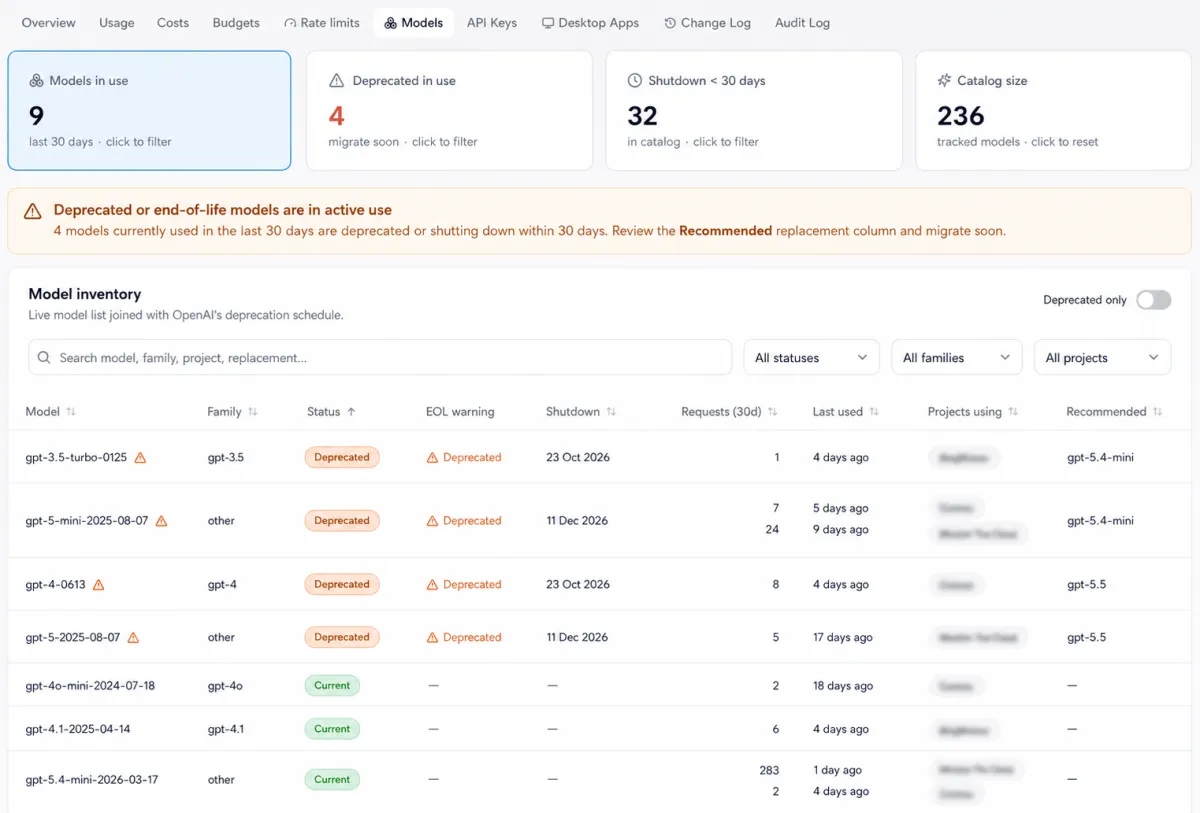Click the alert banner warning triangle
This screenshot has width=1200, height=813.
(33, 211)
